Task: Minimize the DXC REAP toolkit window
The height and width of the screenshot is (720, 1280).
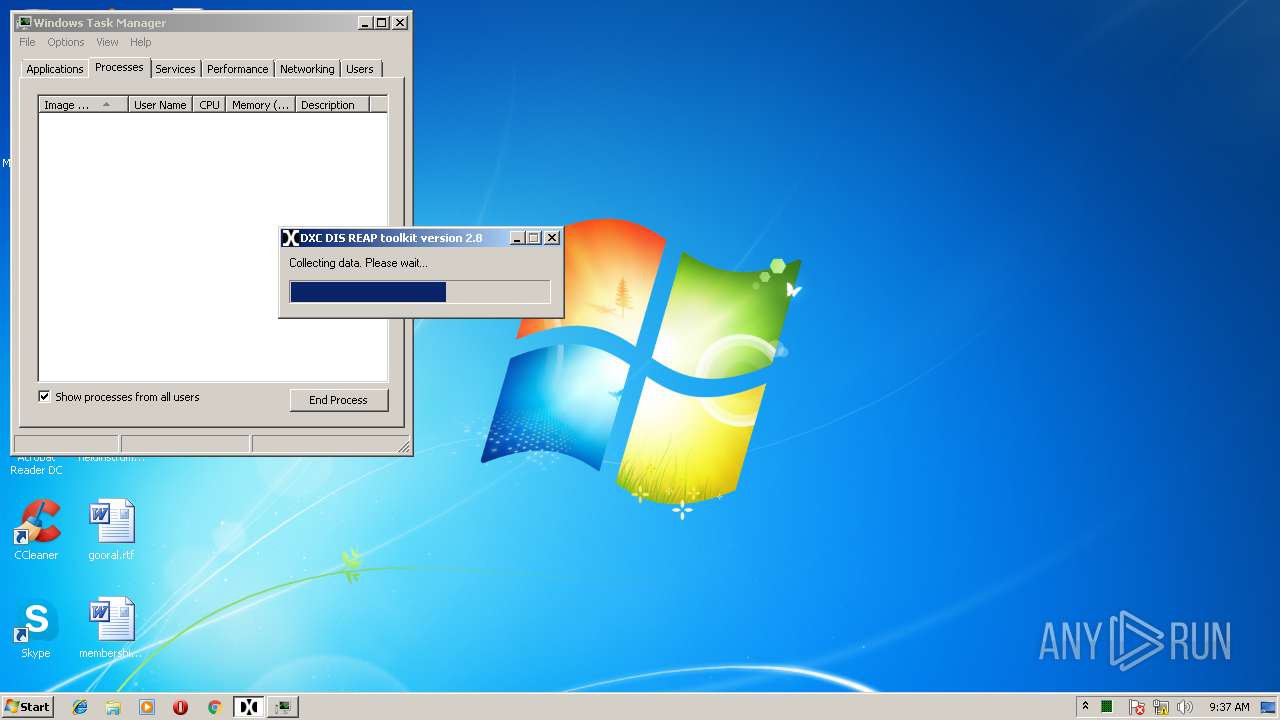Action: pos(517,238)
